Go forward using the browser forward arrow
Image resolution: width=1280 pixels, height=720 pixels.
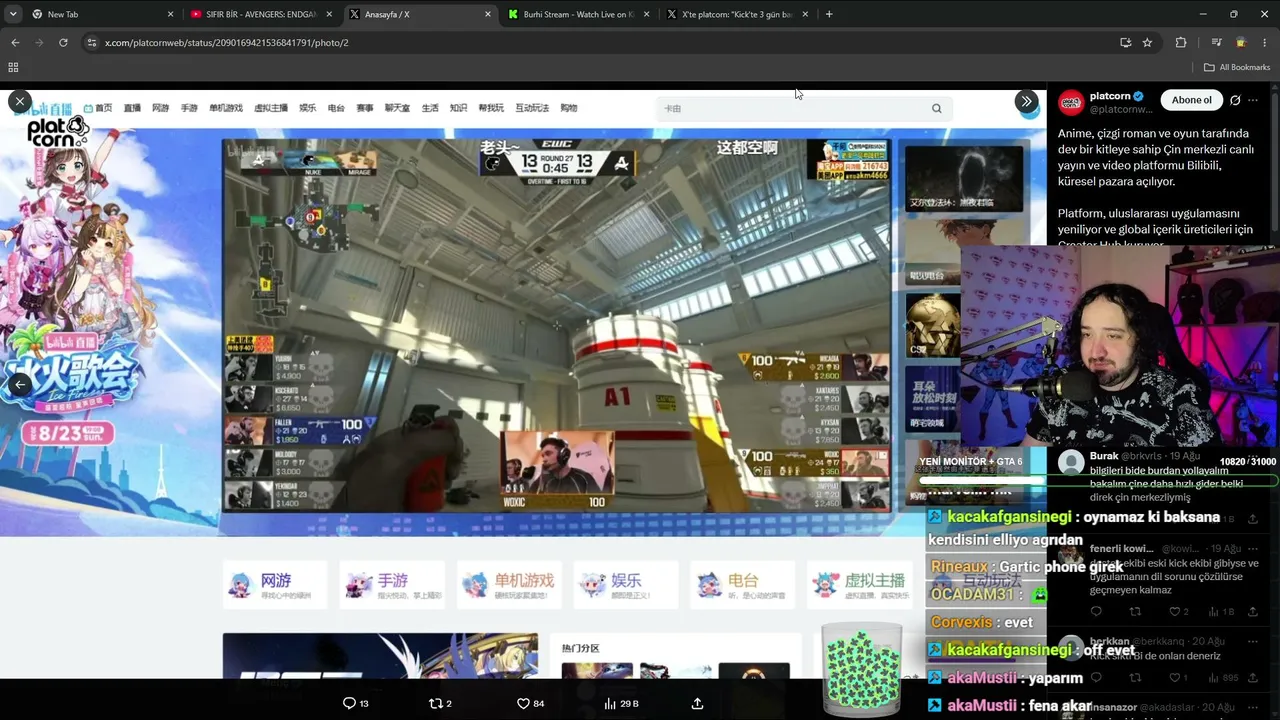tap(39, 42)
